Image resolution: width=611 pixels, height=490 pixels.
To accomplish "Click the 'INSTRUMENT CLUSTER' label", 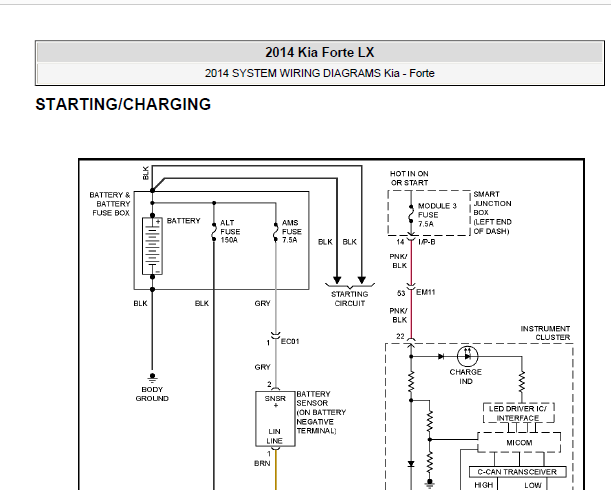I will coord(545,333).
